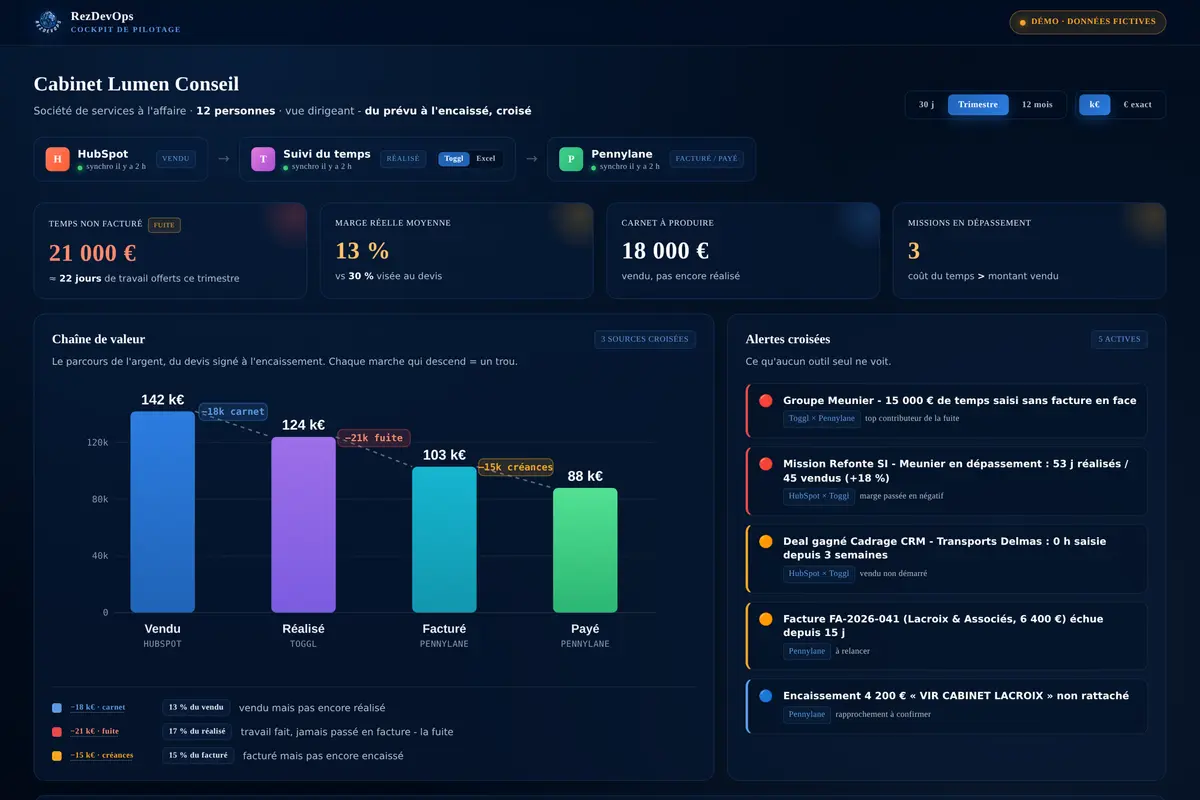1200x800 pixels.
Task: Click the HubSpot source icon
Action: (58, 159)
